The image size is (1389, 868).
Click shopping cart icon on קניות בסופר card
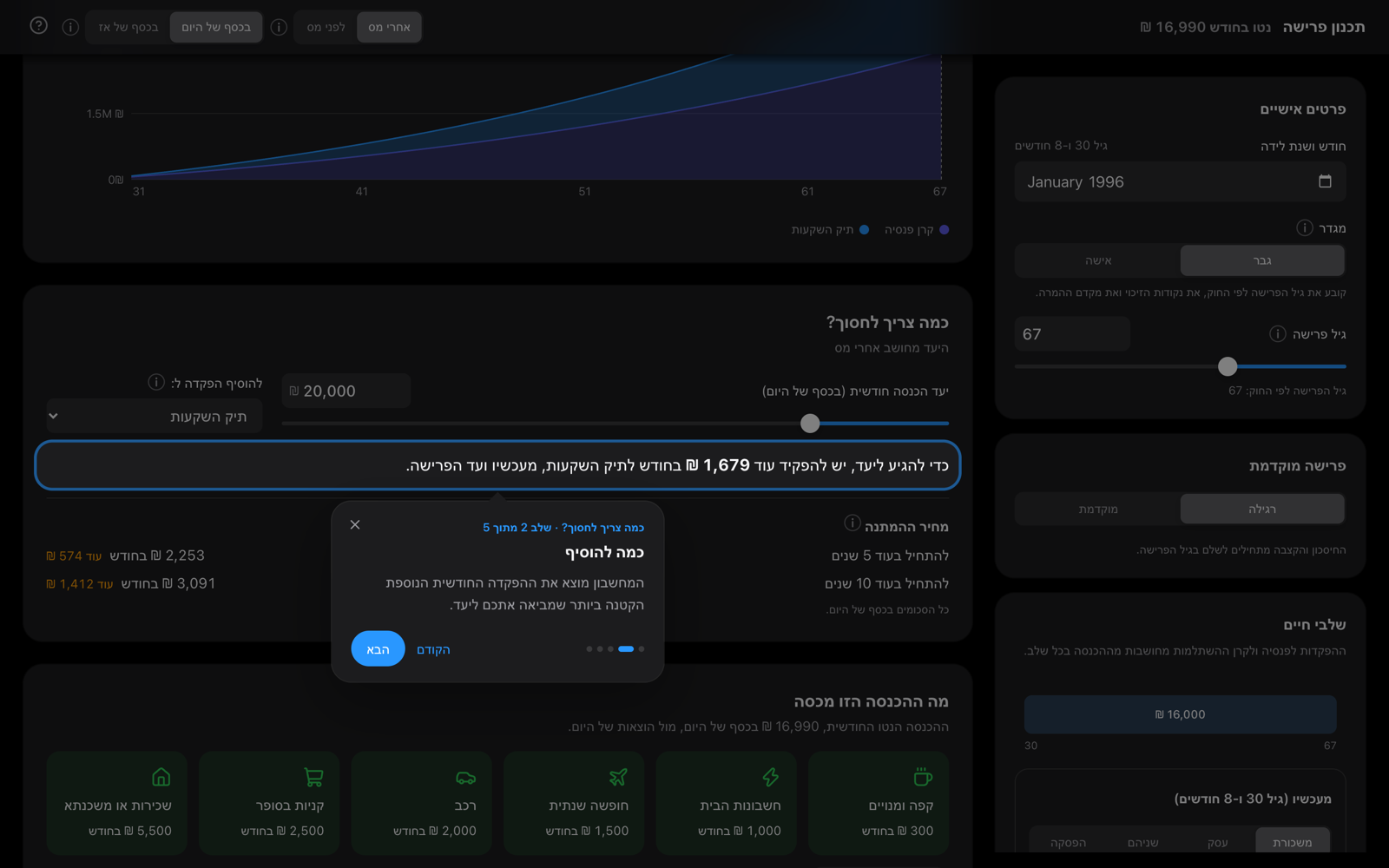[x=313, y=776]
